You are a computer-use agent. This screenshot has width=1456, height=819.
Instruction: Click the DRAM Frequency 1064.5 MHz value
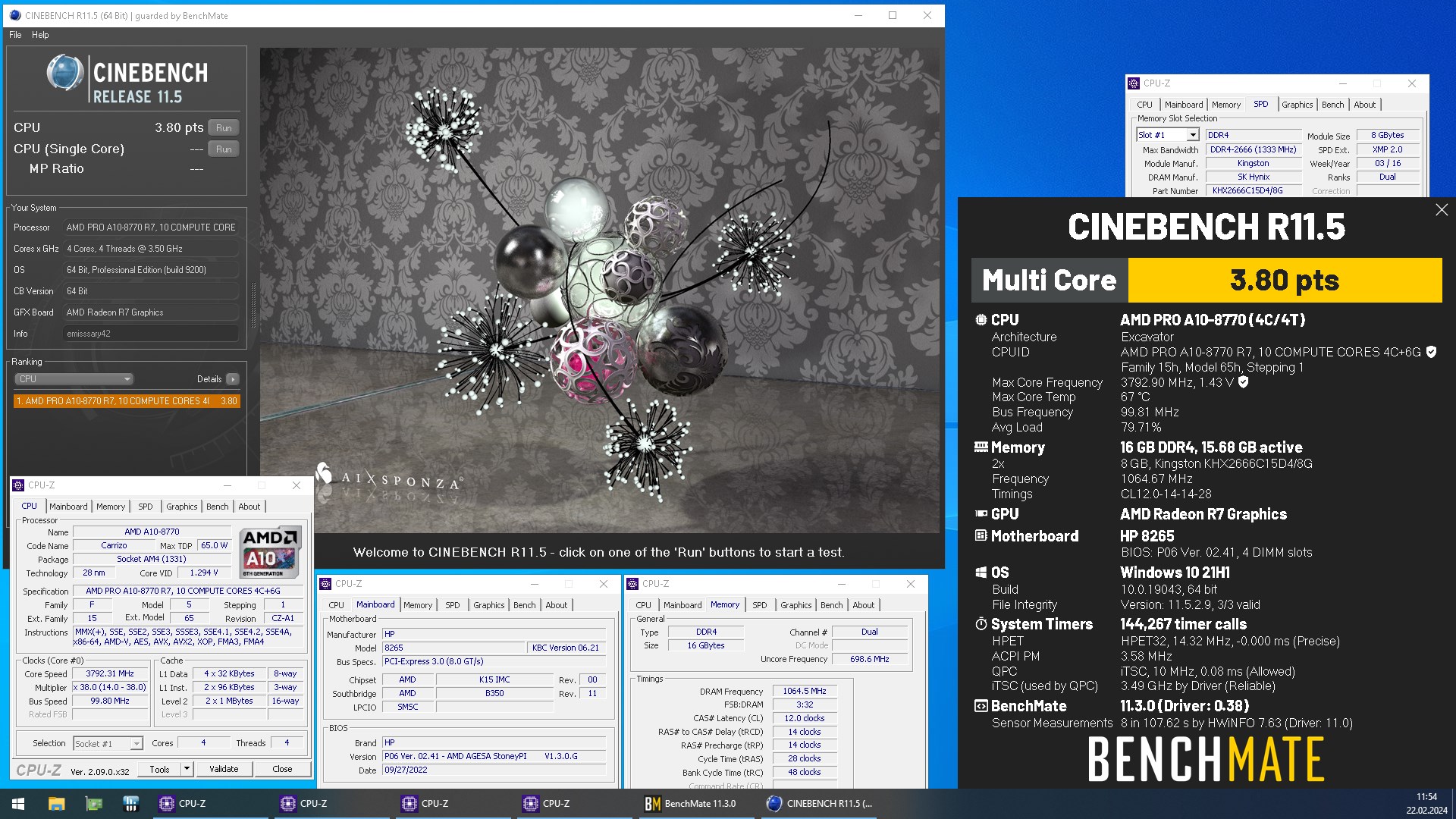tap(805, 692)
